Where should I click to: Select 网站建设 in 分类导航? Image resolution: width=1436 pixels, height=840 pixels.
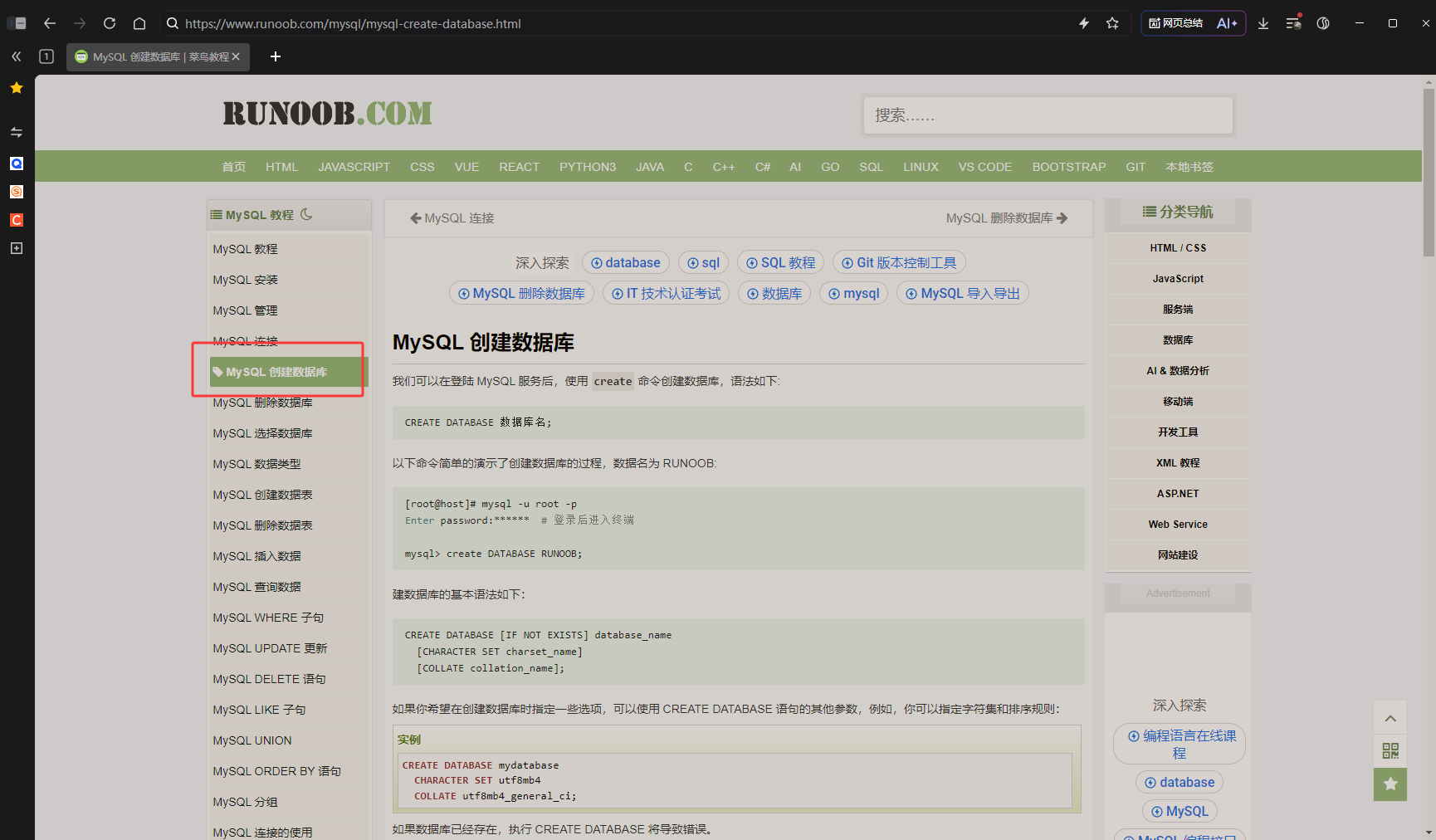(1178, 555)
